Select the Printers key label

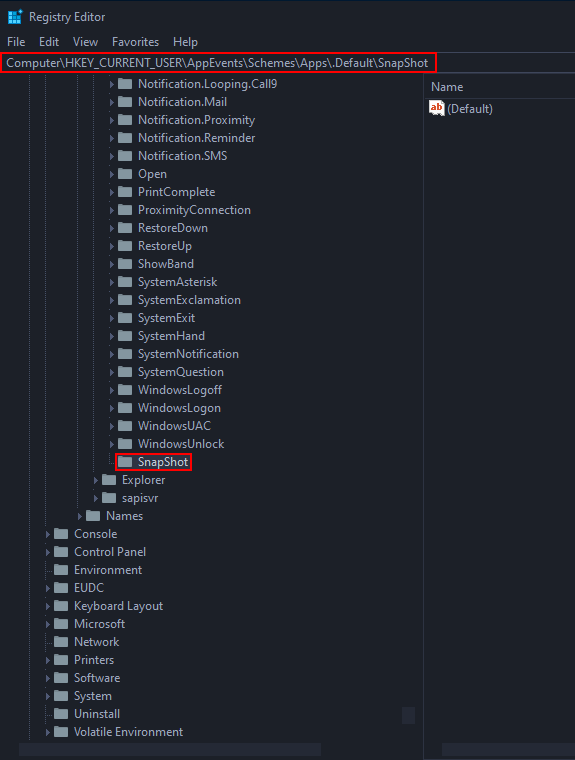click(94, 660)
